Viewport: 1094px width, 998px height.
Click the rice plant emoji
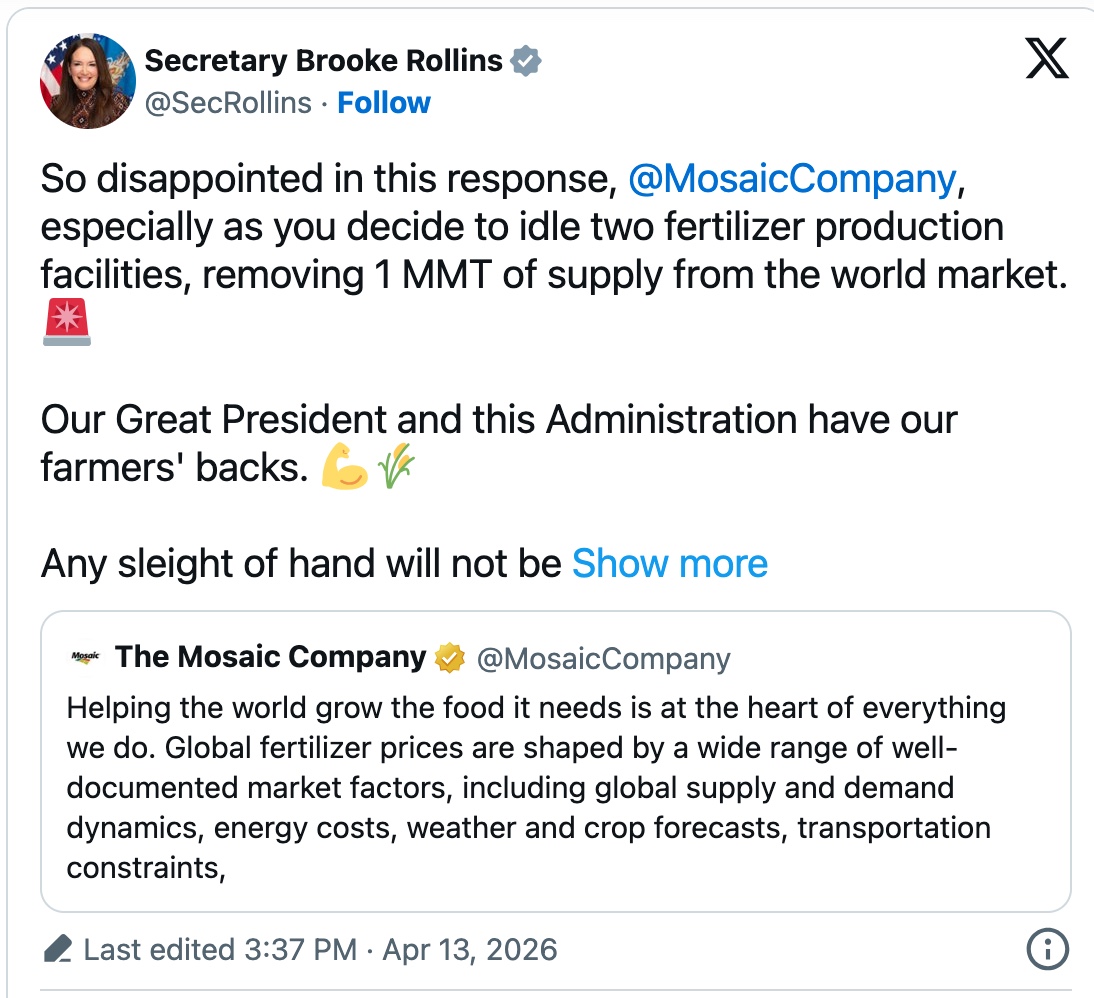pyautogui.click(x=396, y=469)
